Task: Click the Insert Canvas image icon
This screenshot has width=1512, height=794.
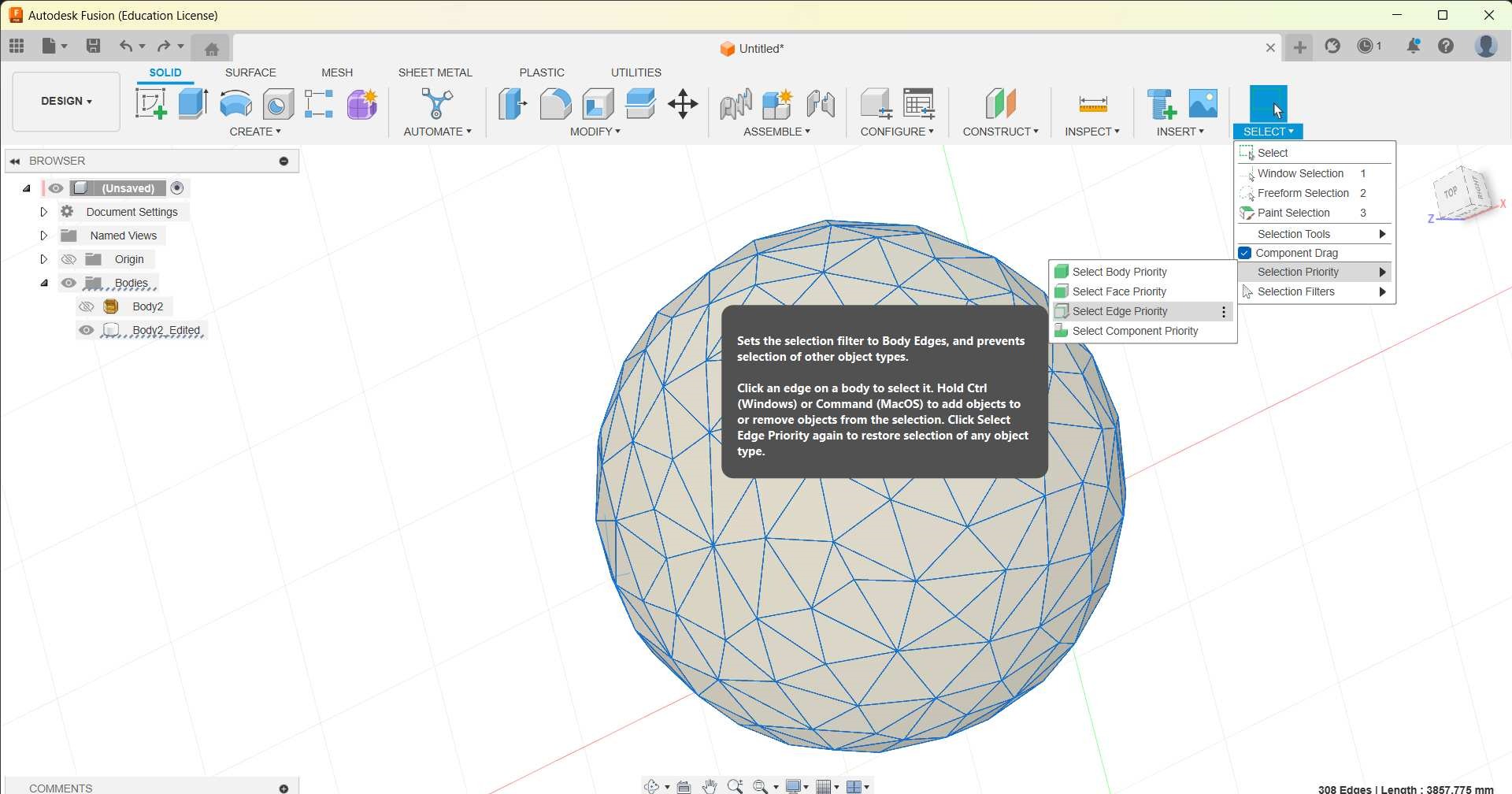Action: pyautogui.click(x=1203, y=104)
